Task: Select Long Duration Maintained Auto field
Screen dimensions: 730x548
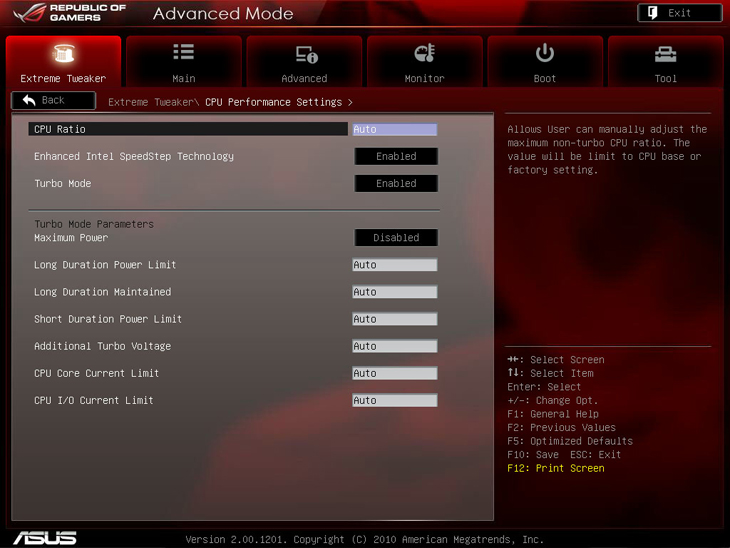Action: [x=394, y=292]
